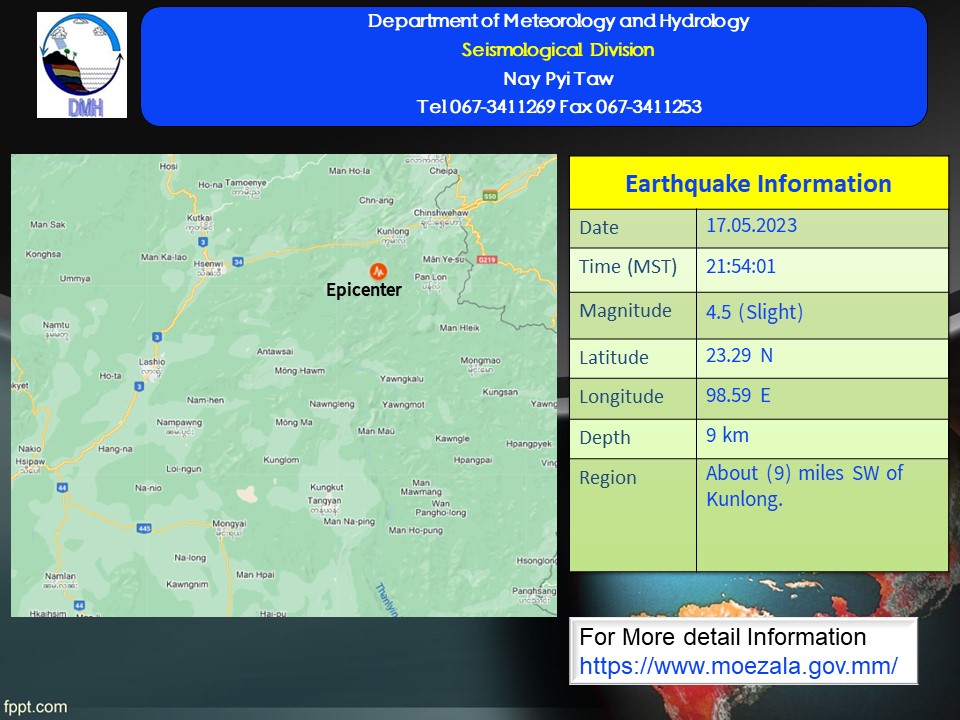Click 'Namtu' town label on map
This screenshot has width=960, height=720.
[56, 324]
